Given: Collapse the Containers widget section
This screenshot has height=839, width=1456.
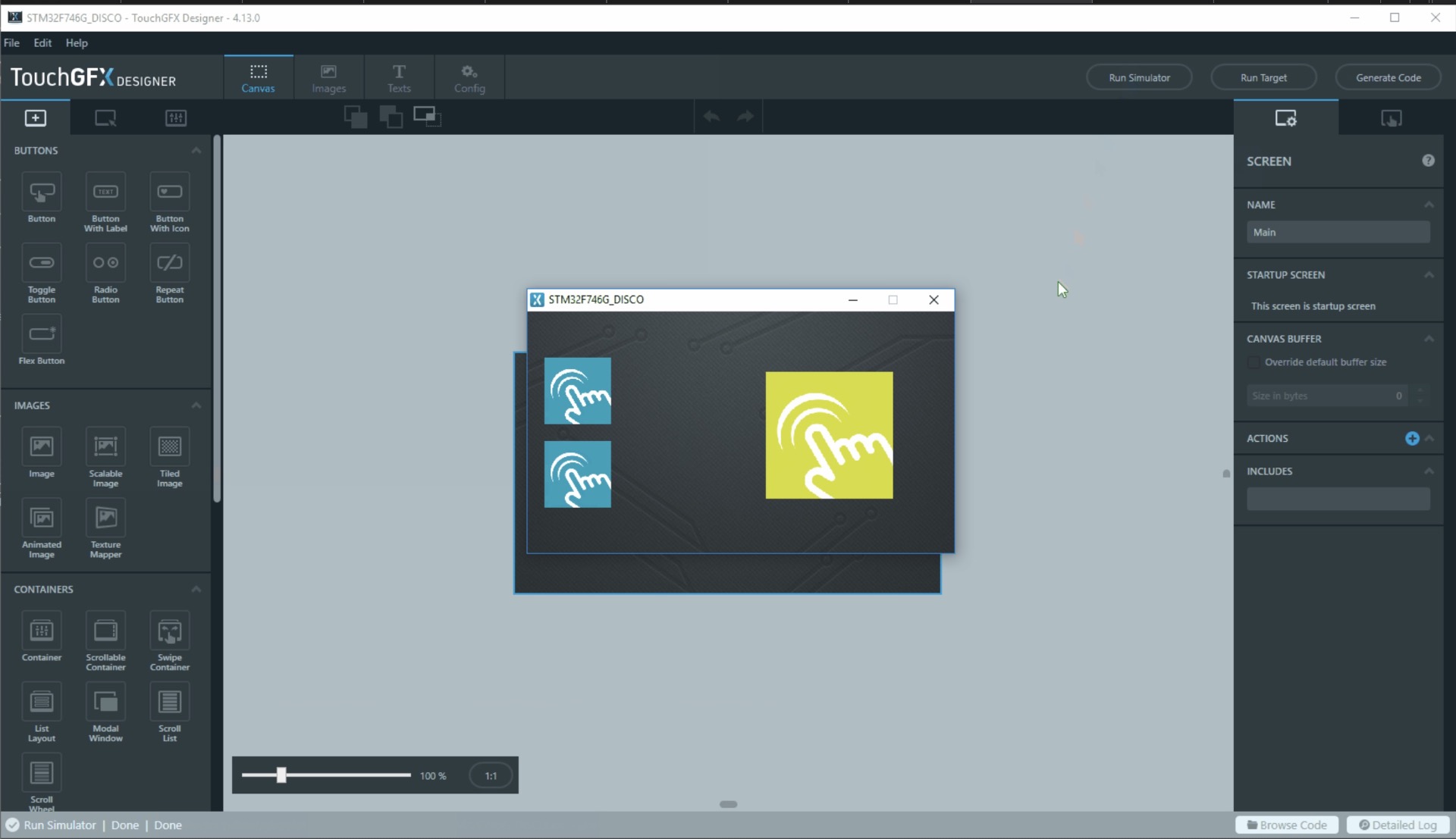Looking at the screenshot, I should (196, 589).
